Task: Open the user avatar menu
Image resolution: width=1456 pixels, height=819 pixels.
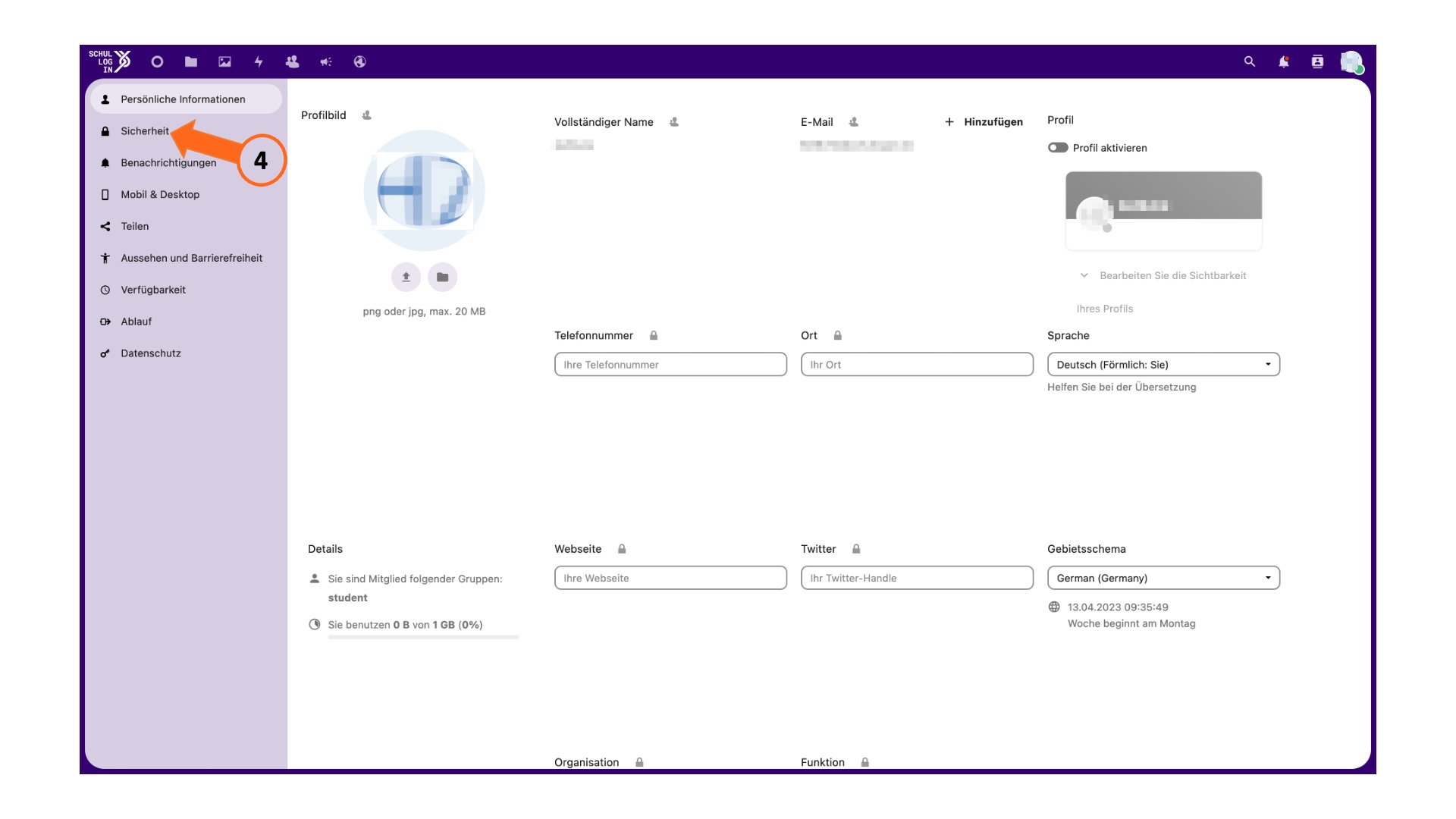Action: 1351,61
